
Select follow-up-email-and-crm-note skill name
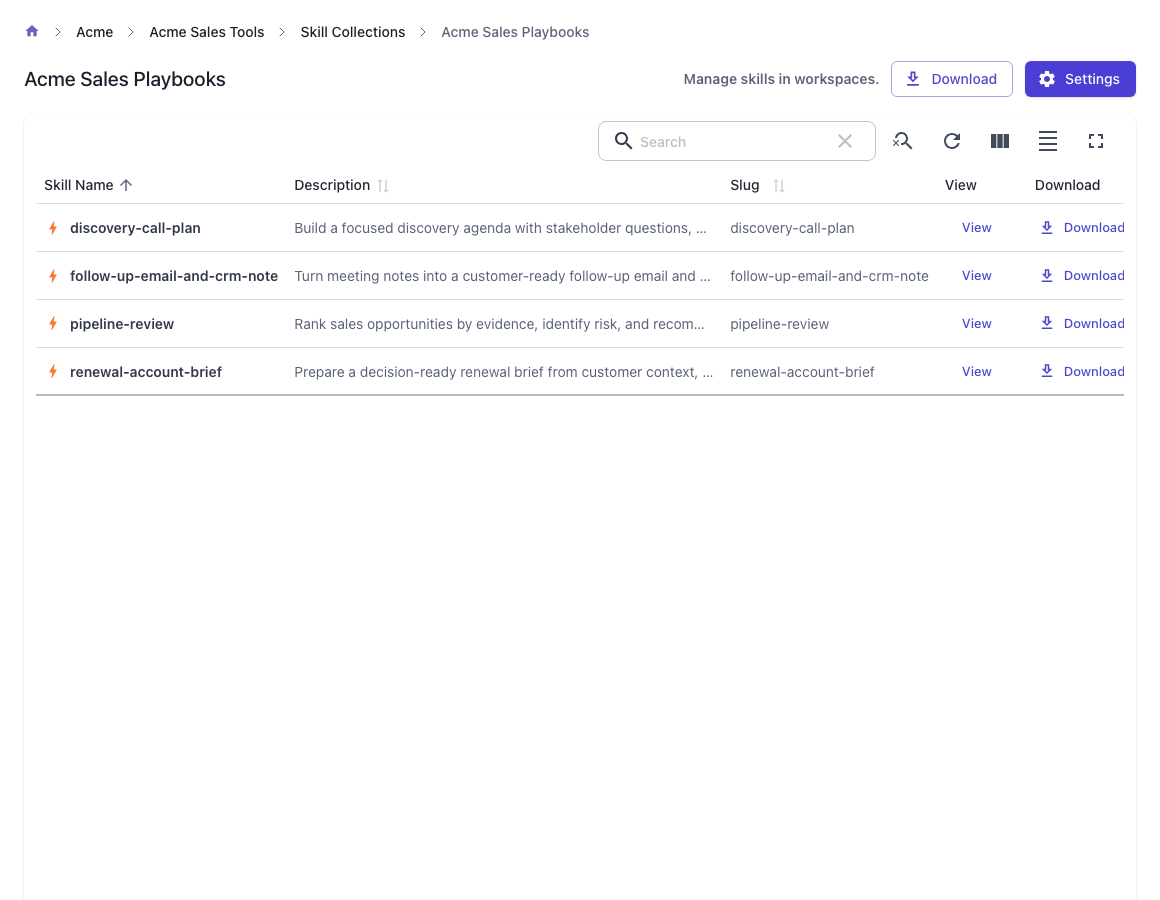tap(174, 276)
